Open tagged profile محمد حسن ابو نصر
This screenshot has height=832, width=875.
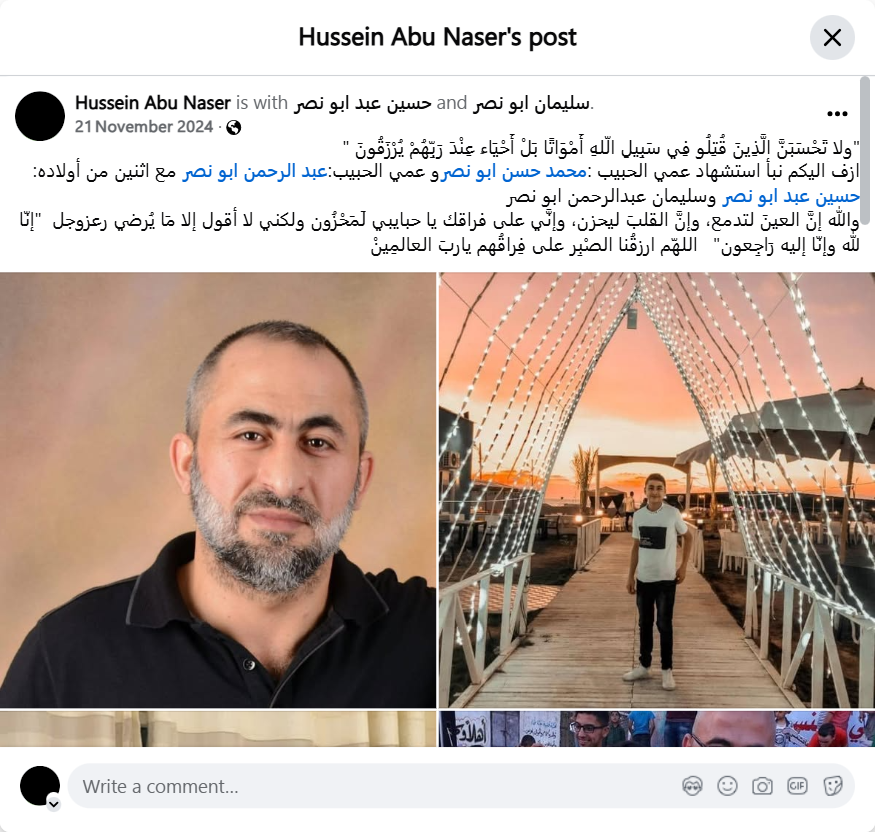[513, 172]
